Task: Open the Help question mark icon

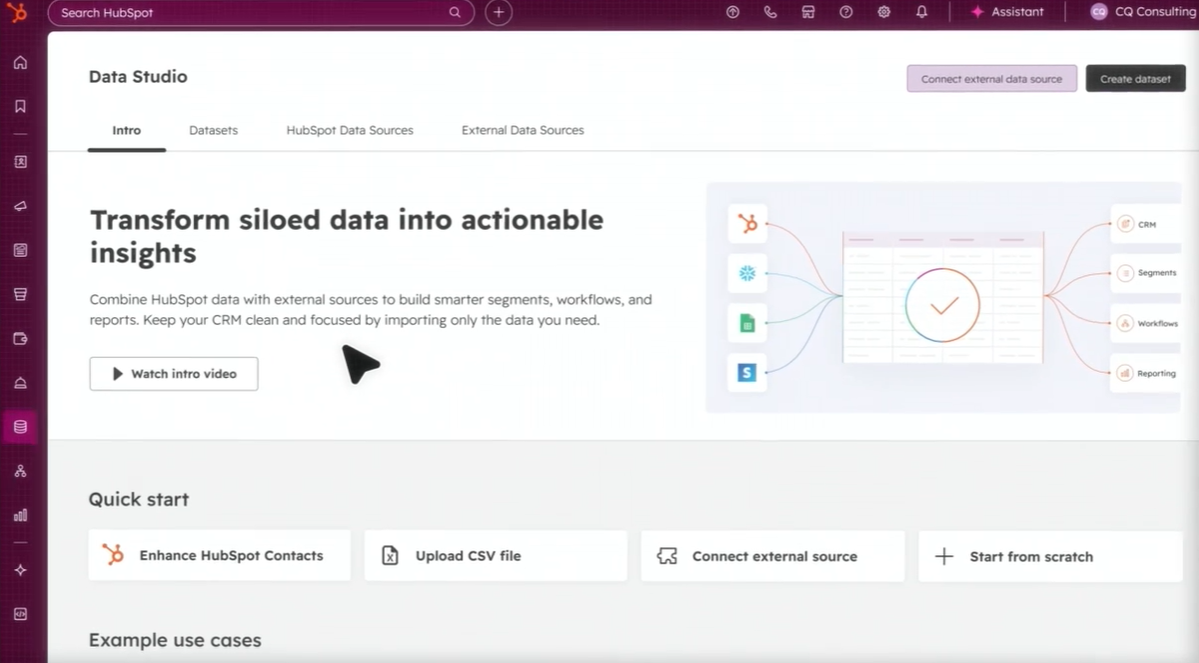Action: [x=846, y=12]
